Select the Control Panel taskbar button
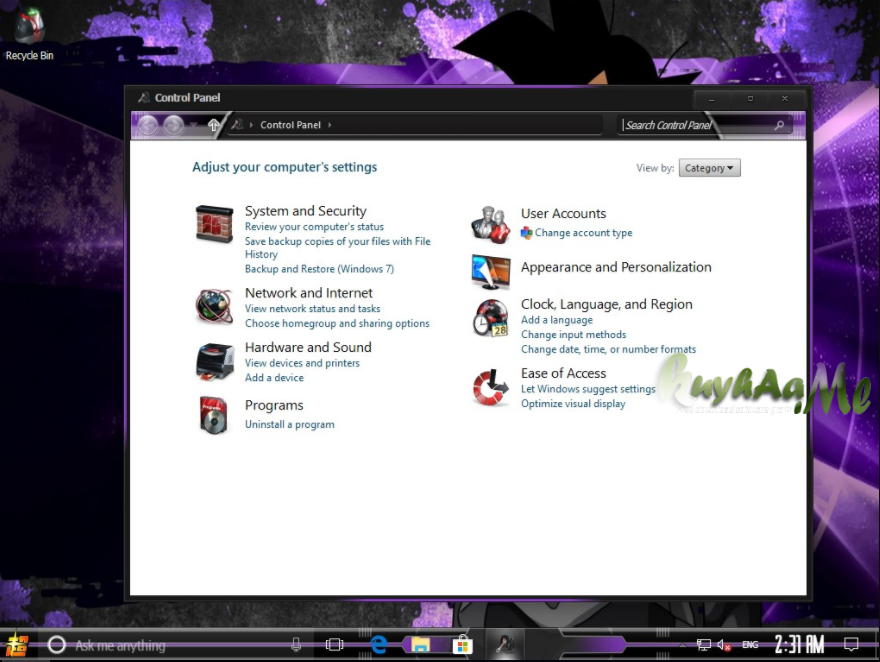Viewport: 880px width, 662px height. tap(505, 644)
